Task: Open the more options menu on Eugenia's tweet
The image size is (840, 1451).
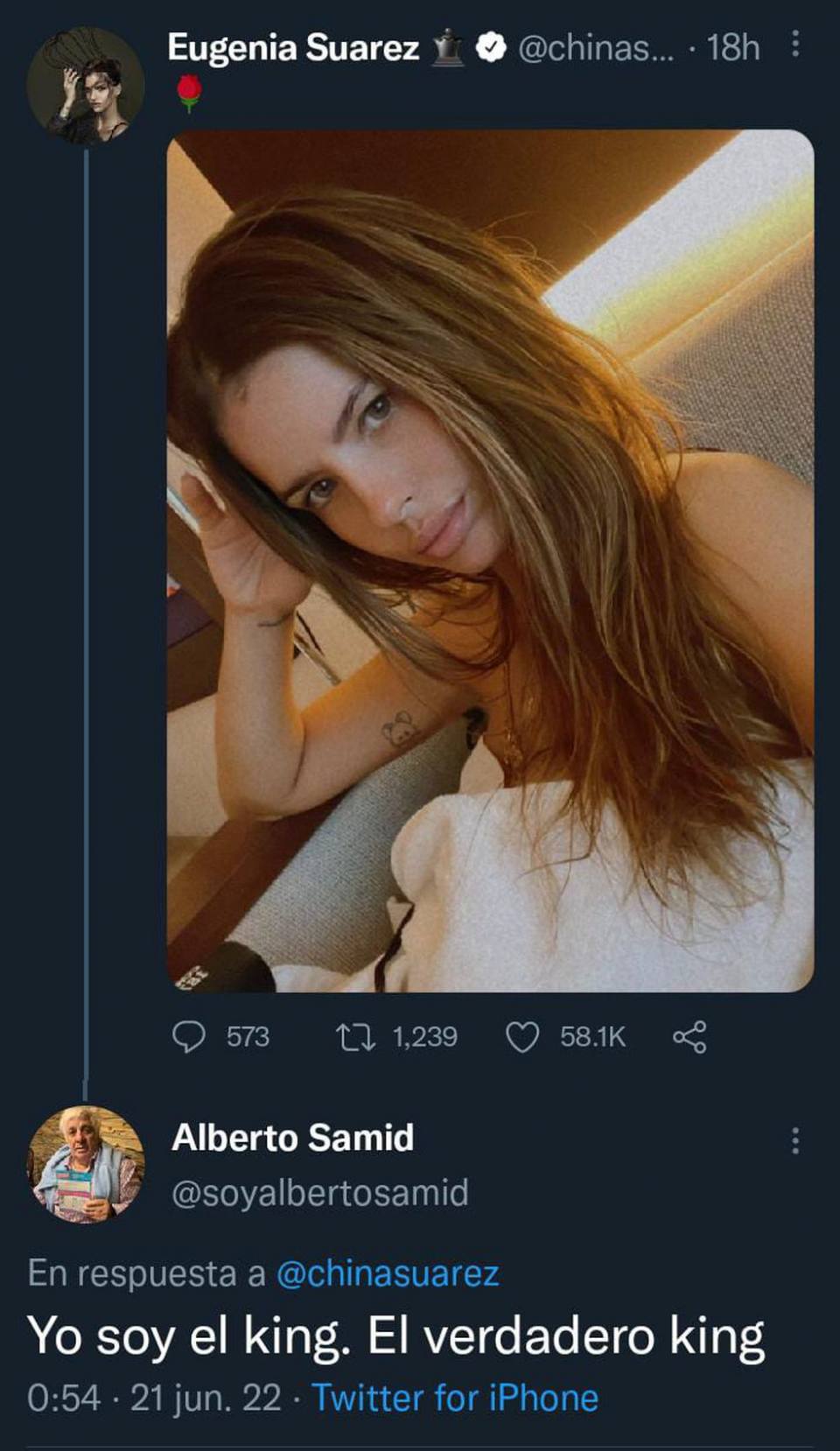Action: click(x=794, y=45)
